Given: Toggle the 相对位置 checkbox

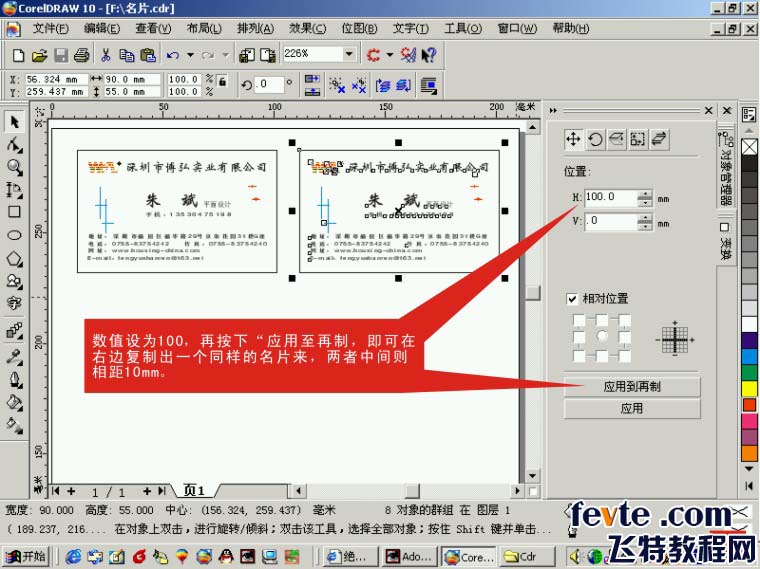Looking at the screenshot, I should point(572,299).
